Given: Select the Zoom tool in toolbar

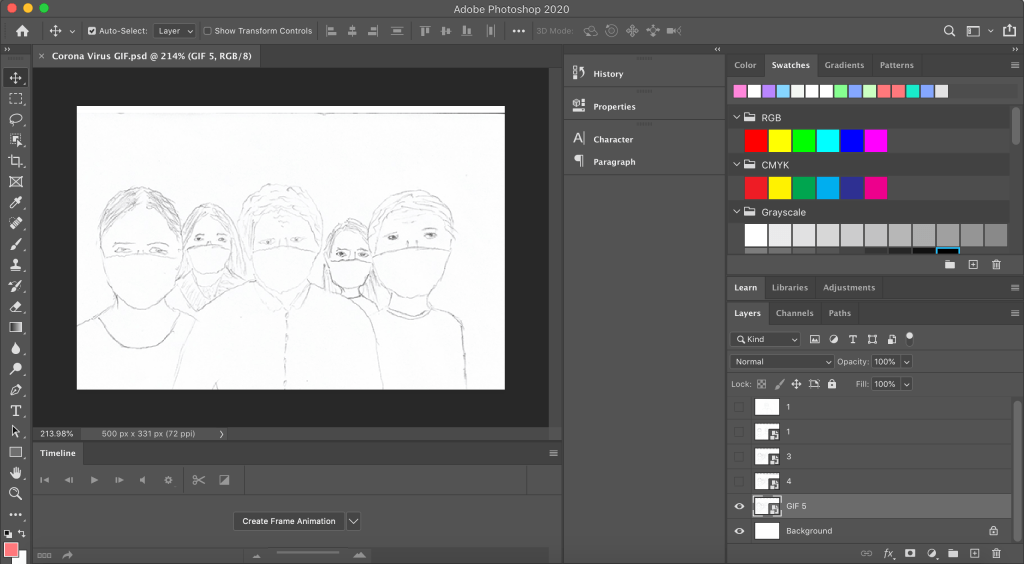Looking at the screenshot, I should coord(16,493).
